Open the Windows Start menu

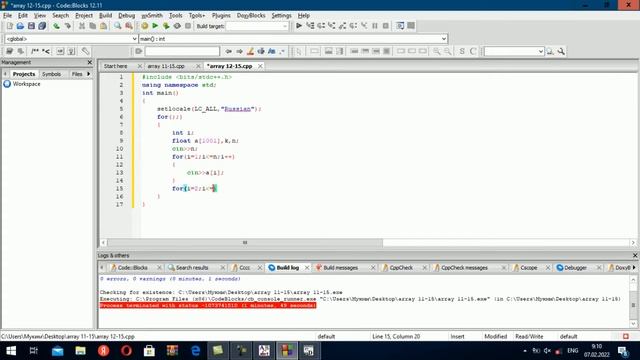pyautogui.click(x=11, y=351)
